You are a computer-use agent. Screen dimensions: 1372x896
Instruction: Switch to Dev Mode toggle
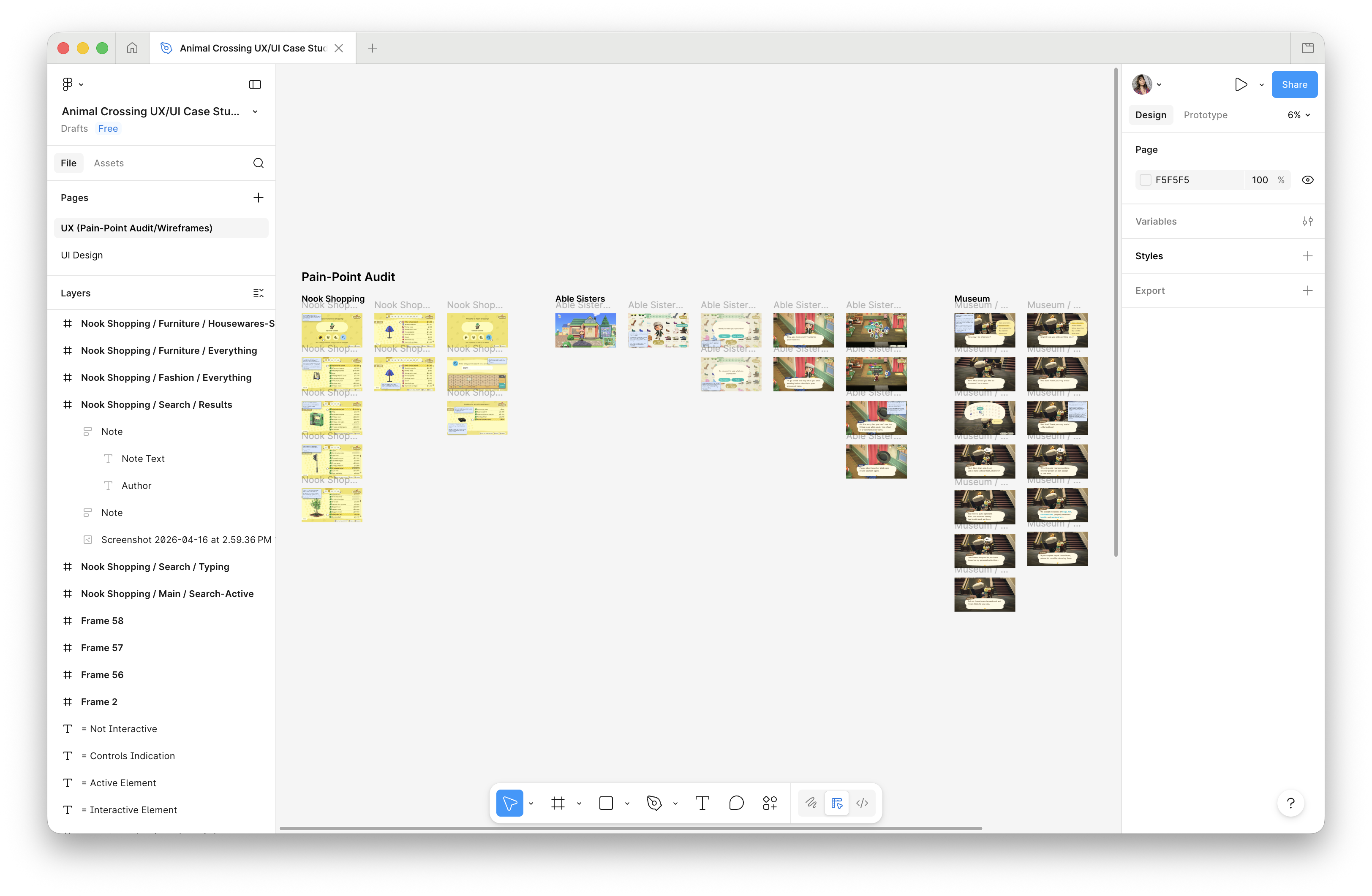[862, 803]
